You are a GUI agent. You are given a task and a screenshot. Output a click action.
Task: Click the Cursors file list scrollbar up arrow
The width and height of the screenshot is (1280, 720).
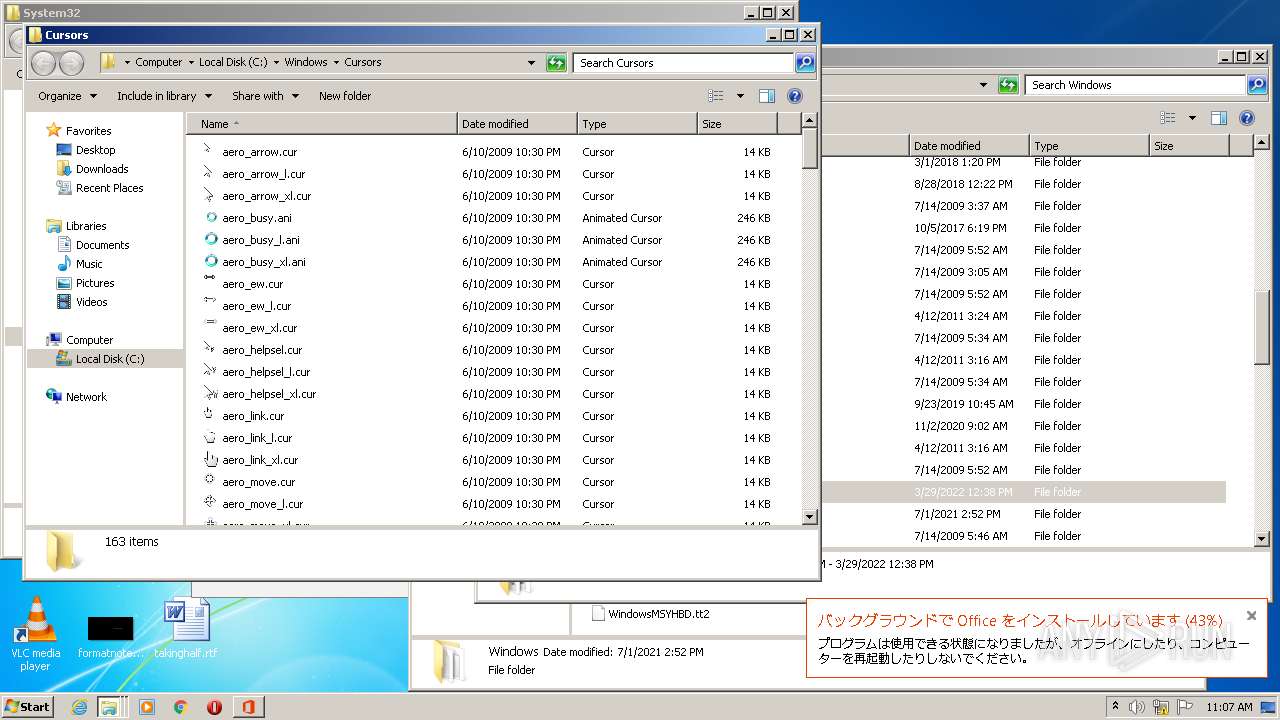pyautogui.click(x=810, y=121)
